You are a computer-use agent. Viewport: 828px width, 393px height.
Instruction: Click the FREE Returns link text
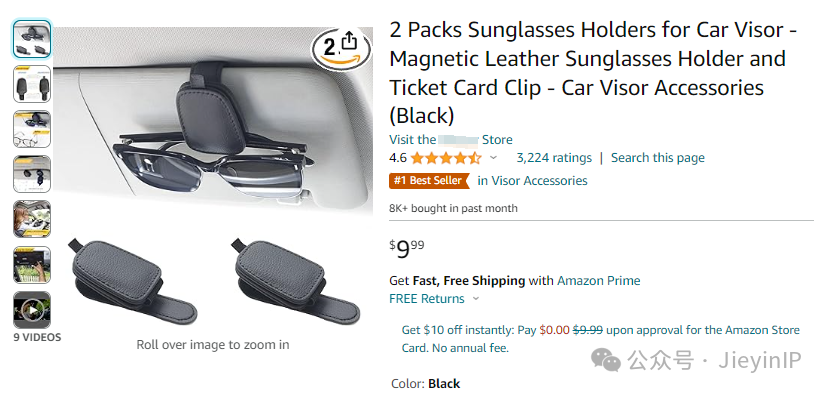tap(427, 299)
